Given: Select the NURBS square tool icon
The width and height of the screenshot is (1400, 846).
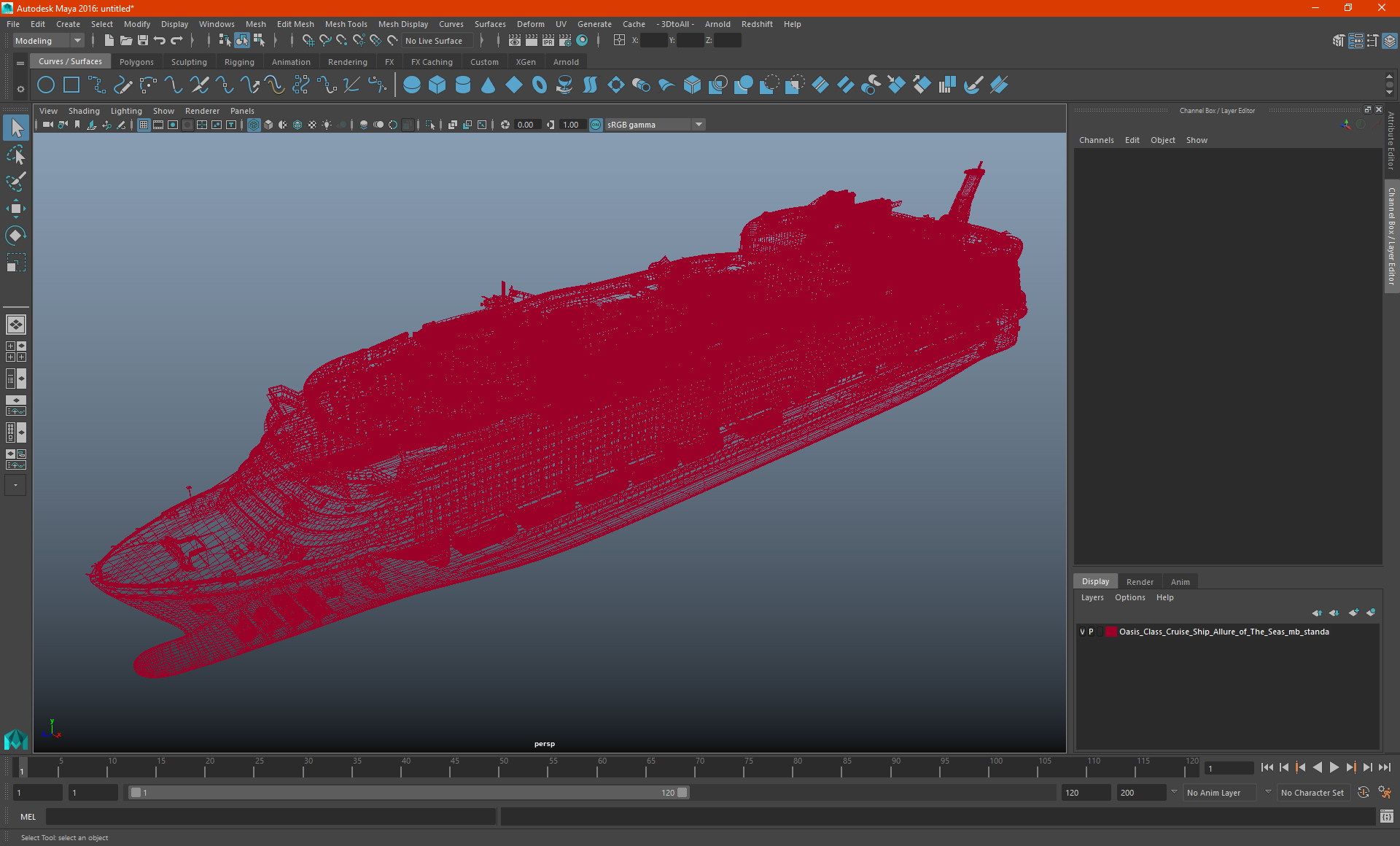Looking at the screenshot, I should pos(71,85).
